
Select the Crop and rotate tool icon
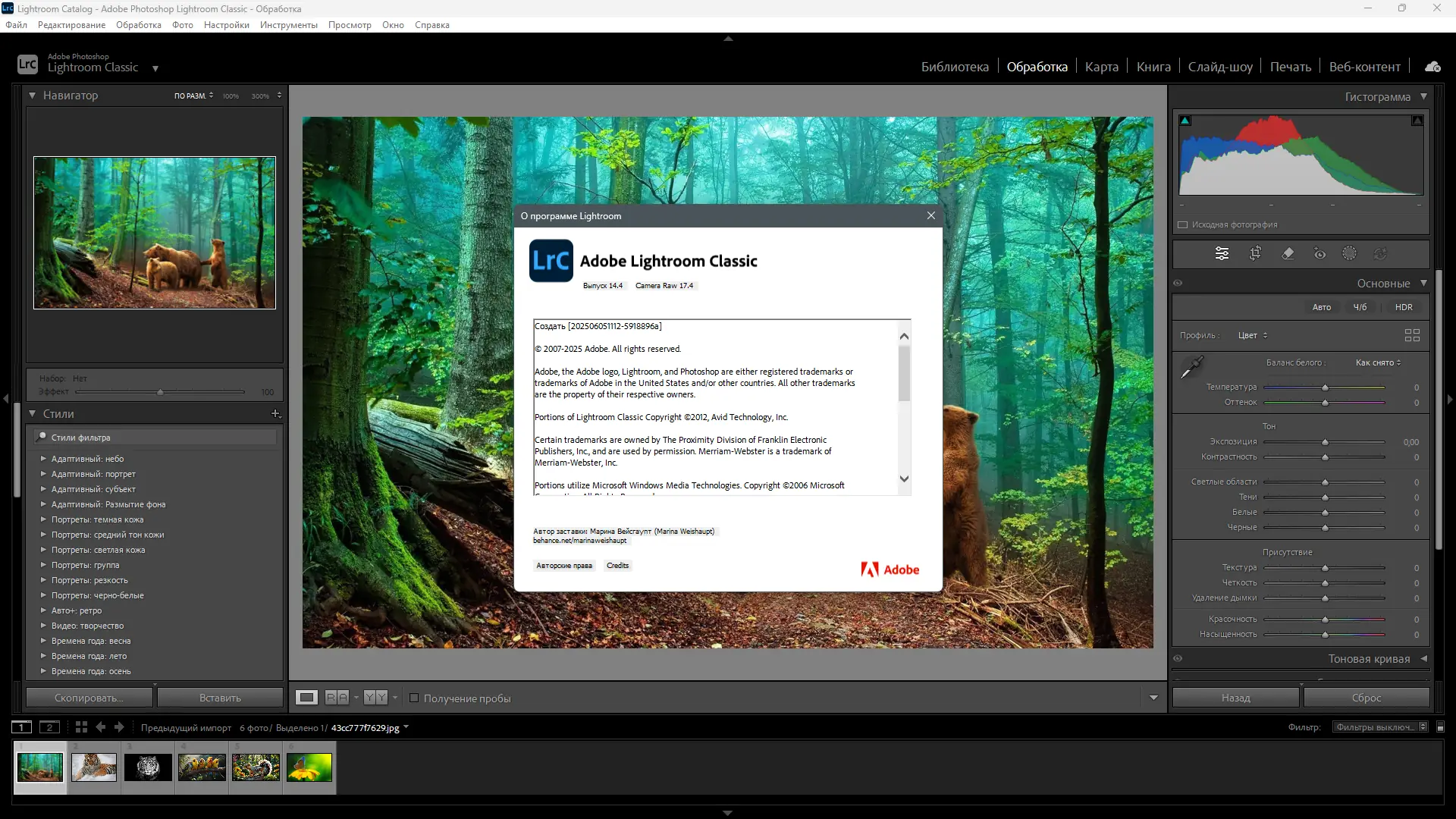[1255, 253]
